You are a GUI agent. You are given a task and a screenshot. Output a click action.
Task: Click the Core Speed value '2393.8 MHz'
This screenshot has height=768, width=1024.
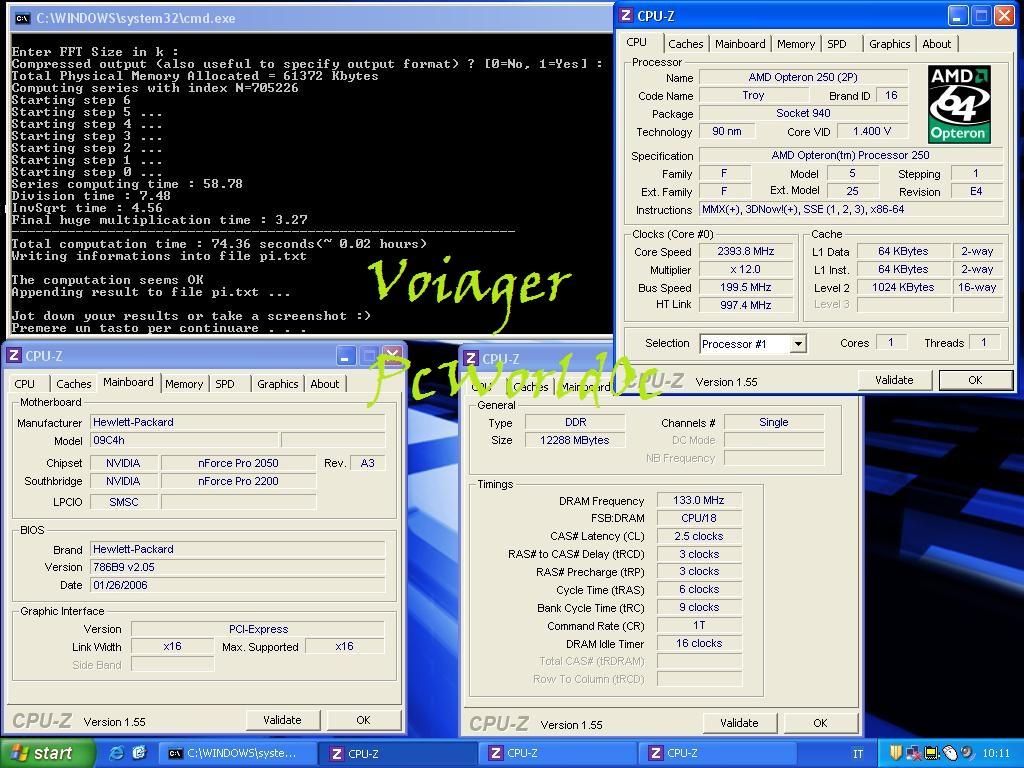(x=745, y=251)
